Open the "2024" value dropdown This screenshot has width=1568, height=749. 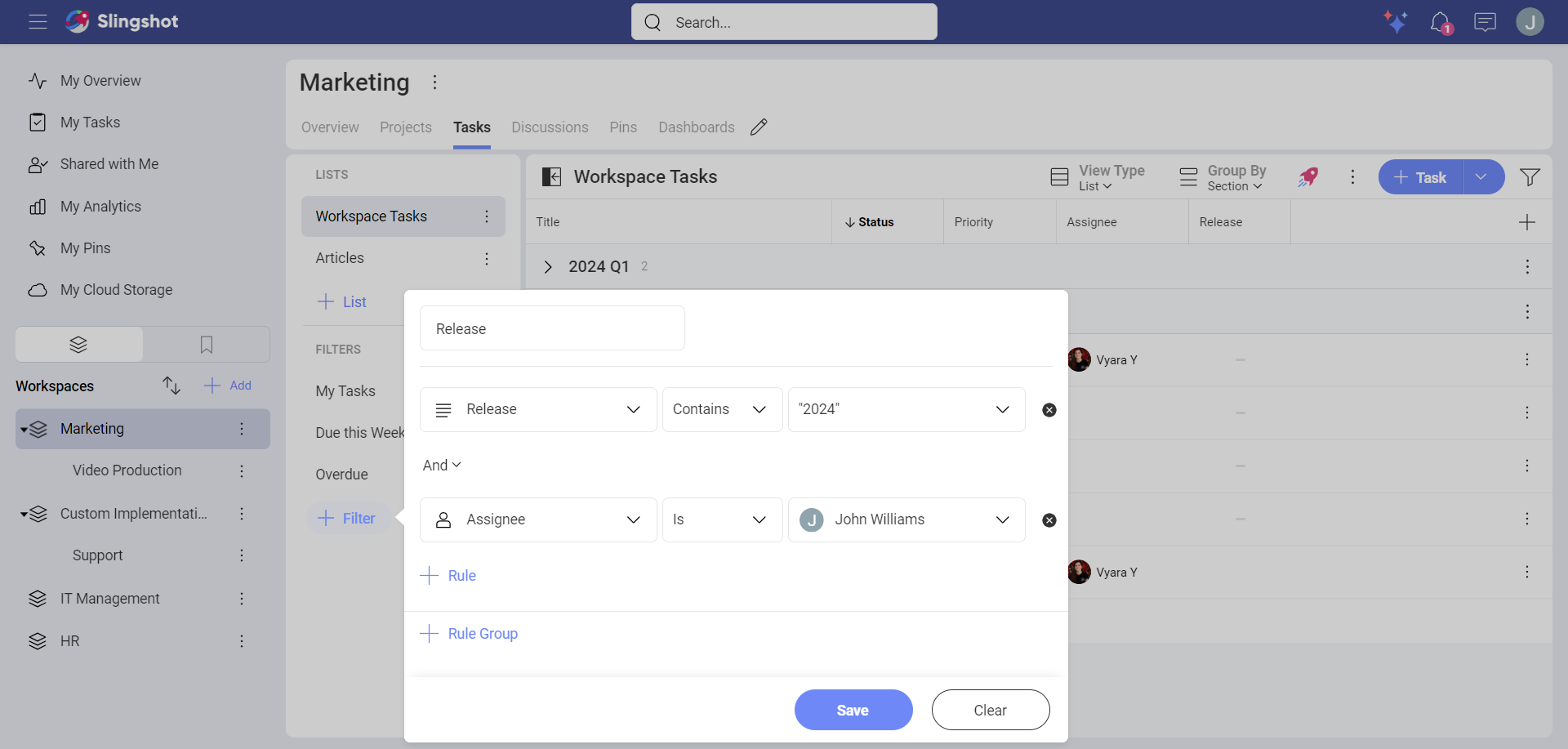tap(906, 409)
